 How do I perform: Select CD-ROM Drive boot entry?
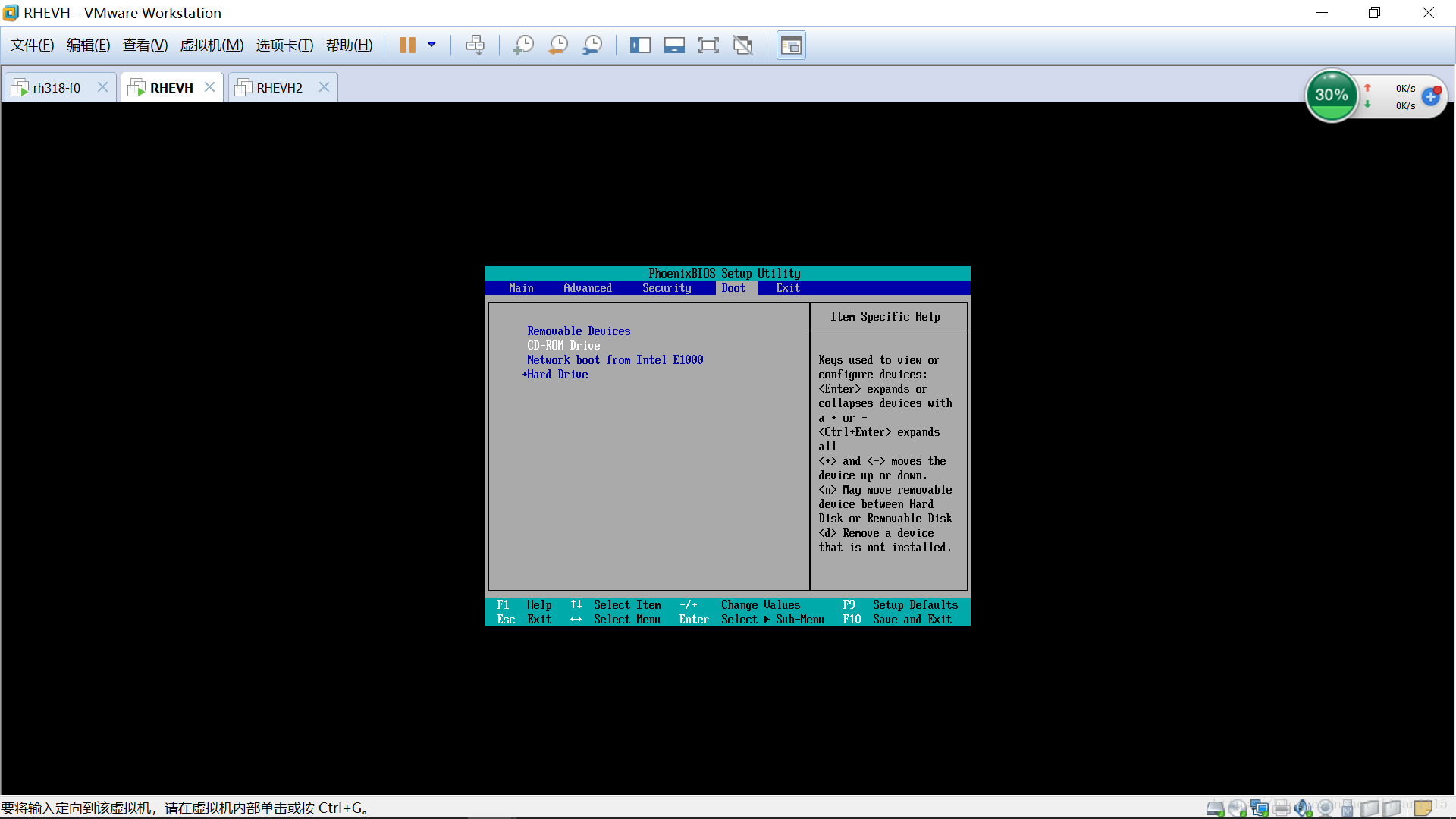pos(563,346)
